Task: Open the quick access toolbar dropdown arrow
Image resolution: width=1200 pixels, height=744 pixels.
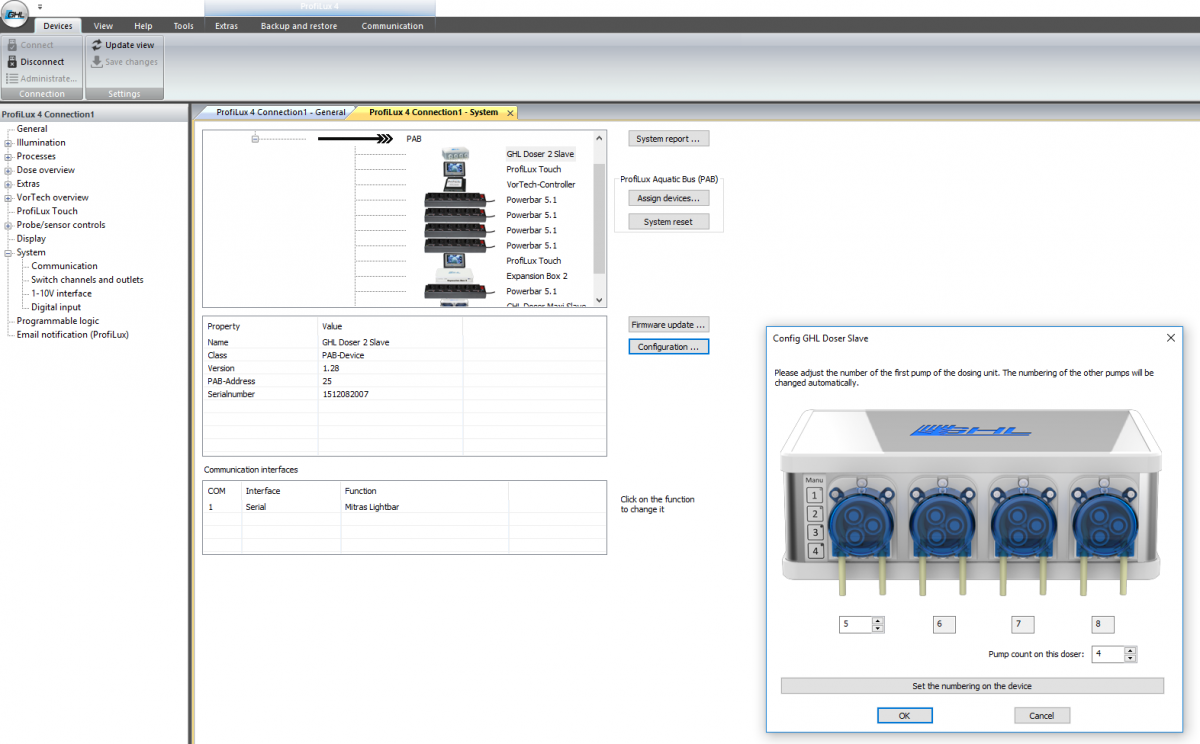Action: tap(40, 6)
